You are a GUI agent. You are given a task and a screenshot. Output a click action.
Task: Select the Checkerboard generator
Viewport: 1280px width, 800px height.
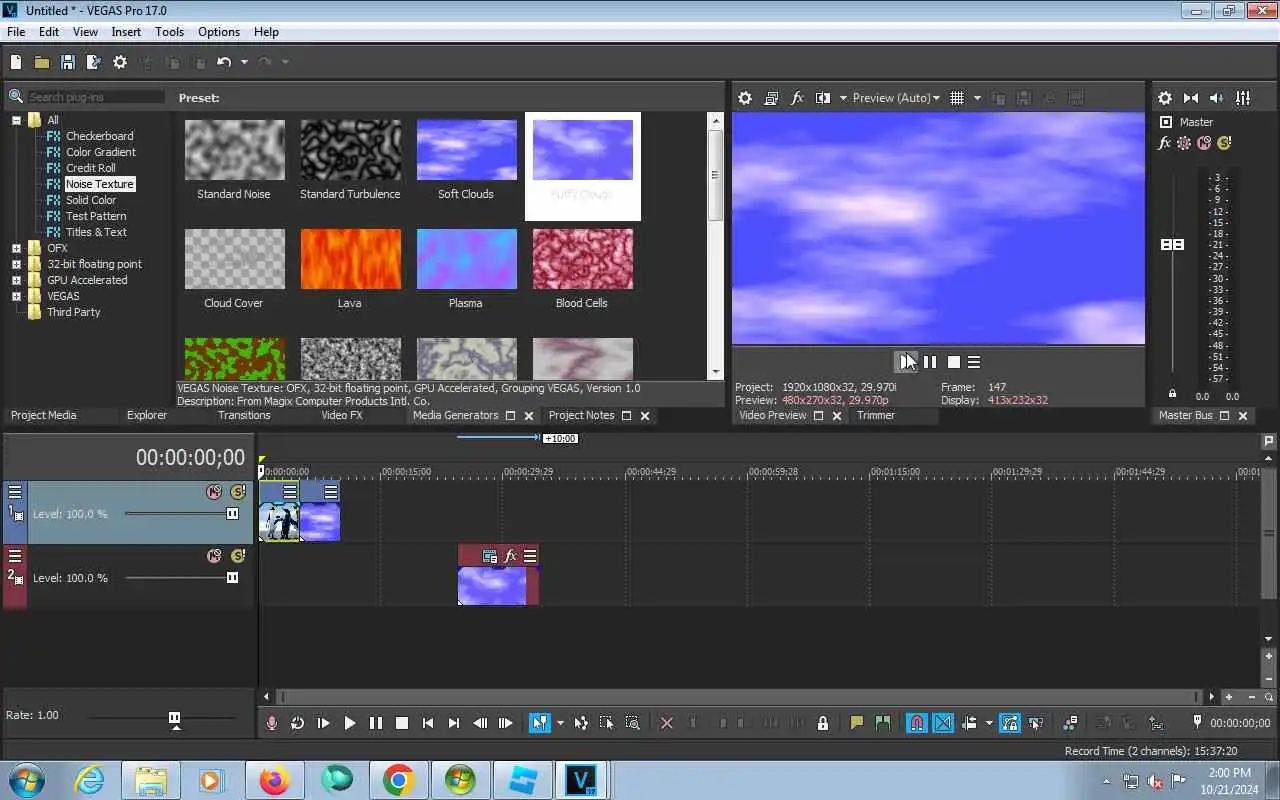pos(99,136)
